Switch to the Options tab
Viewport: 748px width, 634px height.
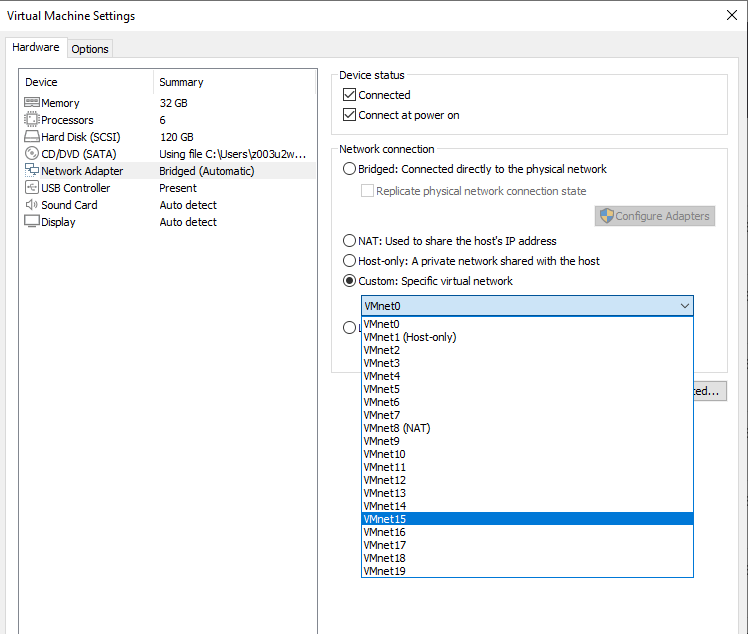90,49
